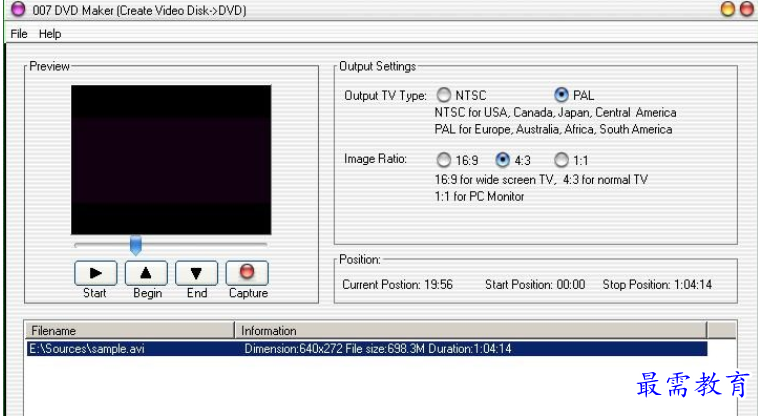This screenshot has width=758, height=416.
Task: Click the red close window button
Action: pyautogui.click(x=747, y=9)
